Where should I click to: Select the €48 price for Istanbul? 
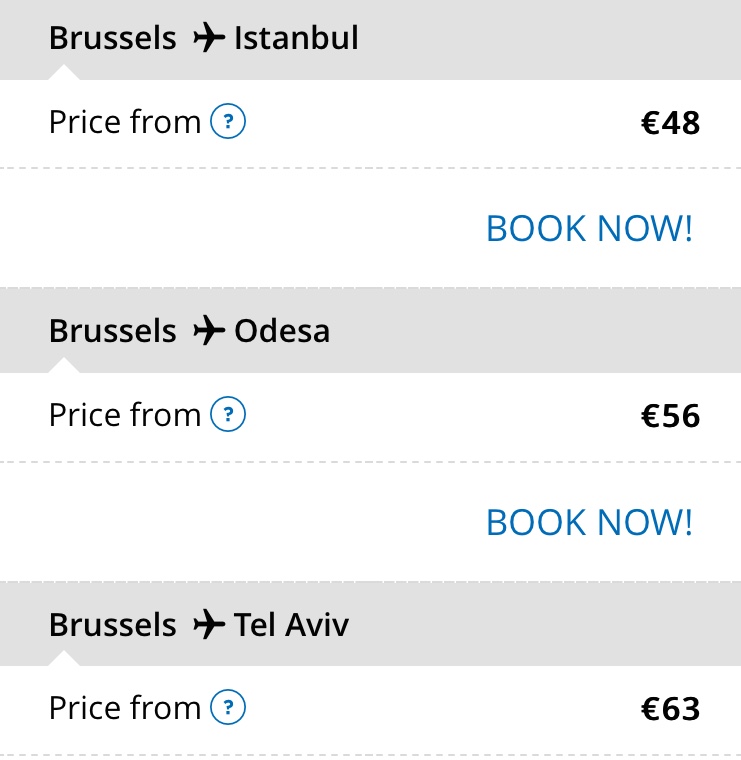[x=670, y=123]
